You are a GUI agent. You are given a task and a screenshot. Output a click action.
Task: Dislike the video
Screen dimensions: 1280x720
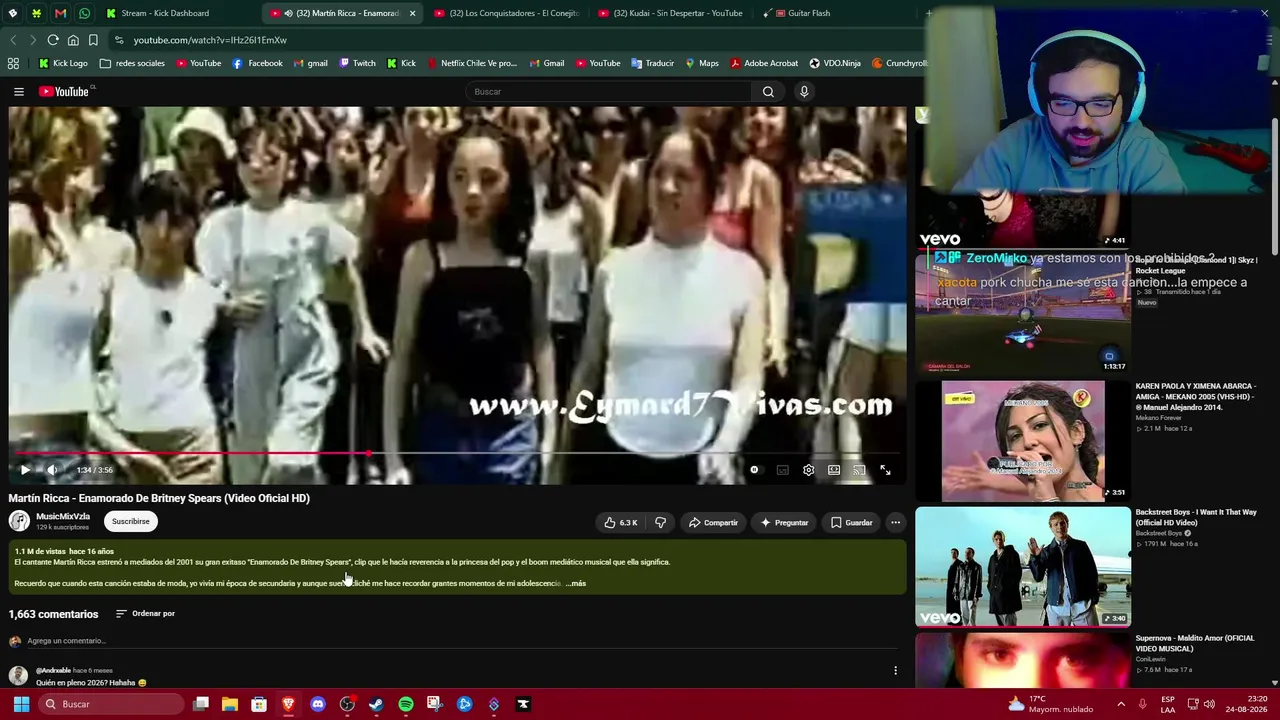[660, 522]
